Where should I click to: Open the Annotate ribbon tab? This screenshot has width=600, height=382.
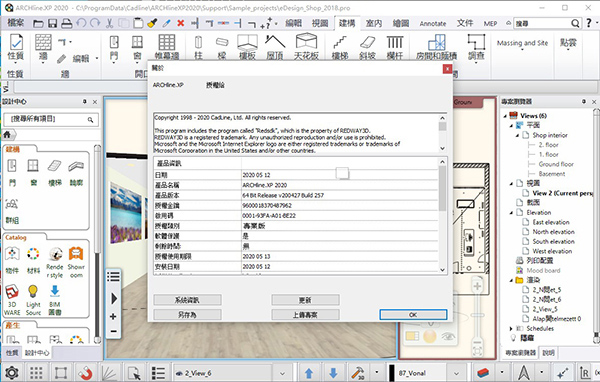[x=433, y=23]
